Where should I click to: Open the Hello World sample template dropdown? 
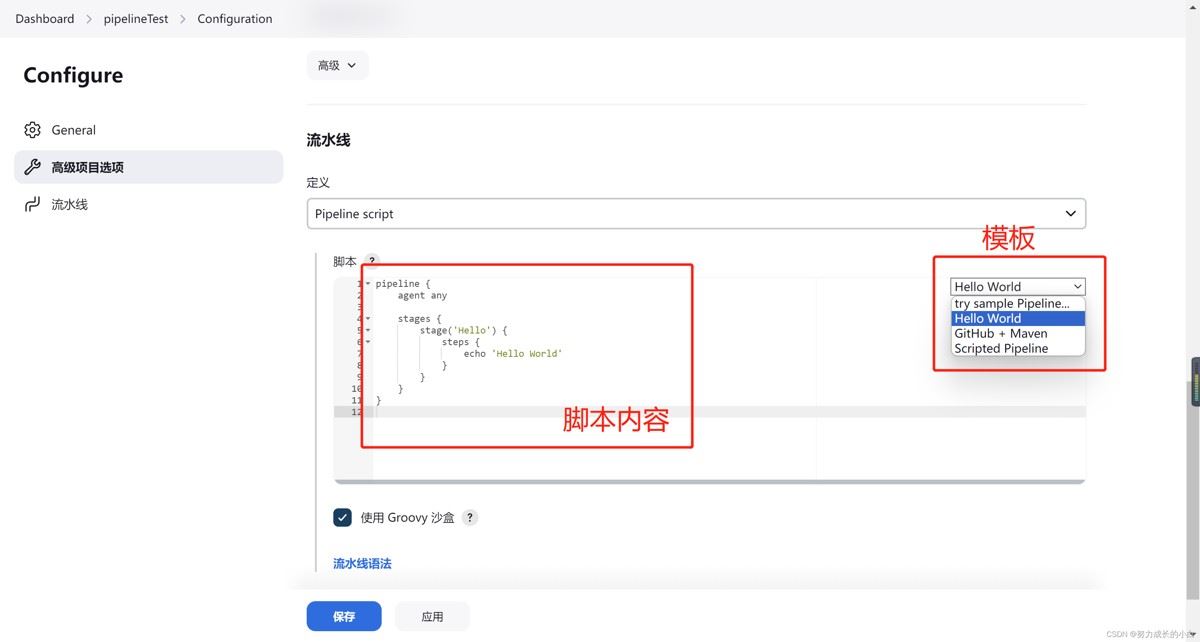[1018, 286]
